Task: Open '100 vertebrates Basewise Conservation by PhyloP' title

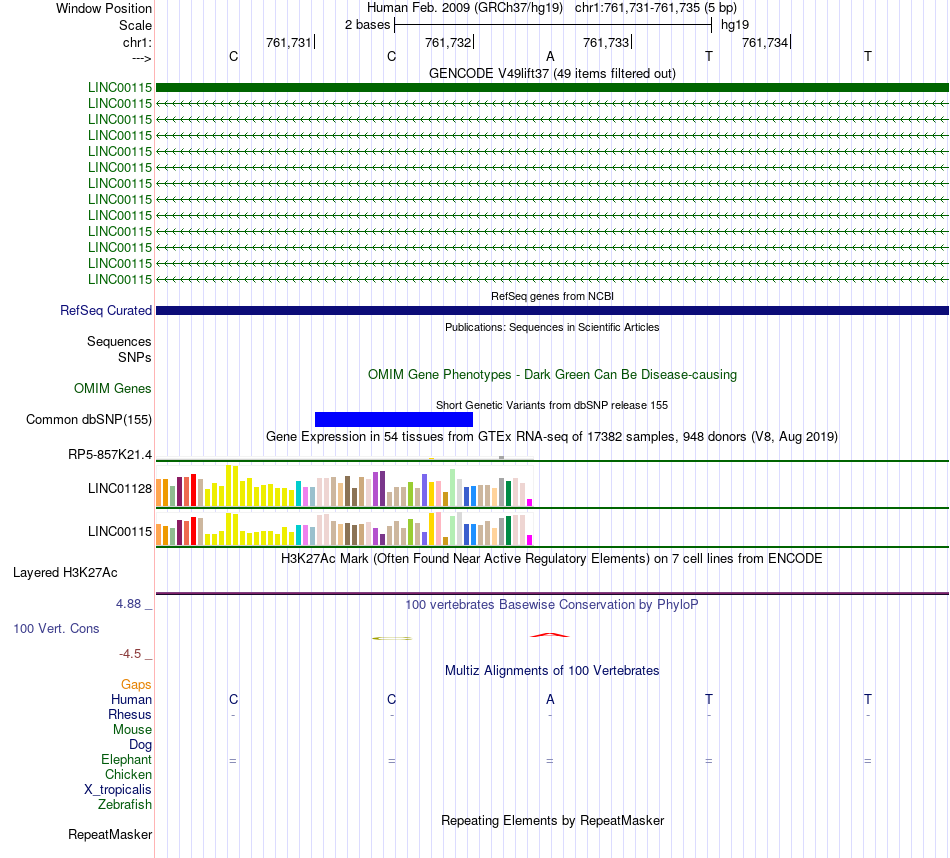Action: [x=552, y=605]
